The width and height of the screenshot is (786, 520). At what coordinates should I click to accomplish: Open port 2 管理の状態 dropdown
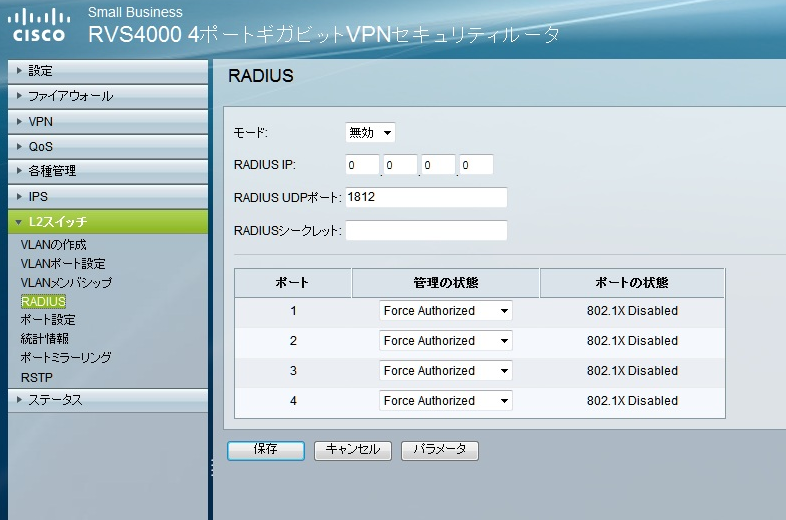coord(446,341)
